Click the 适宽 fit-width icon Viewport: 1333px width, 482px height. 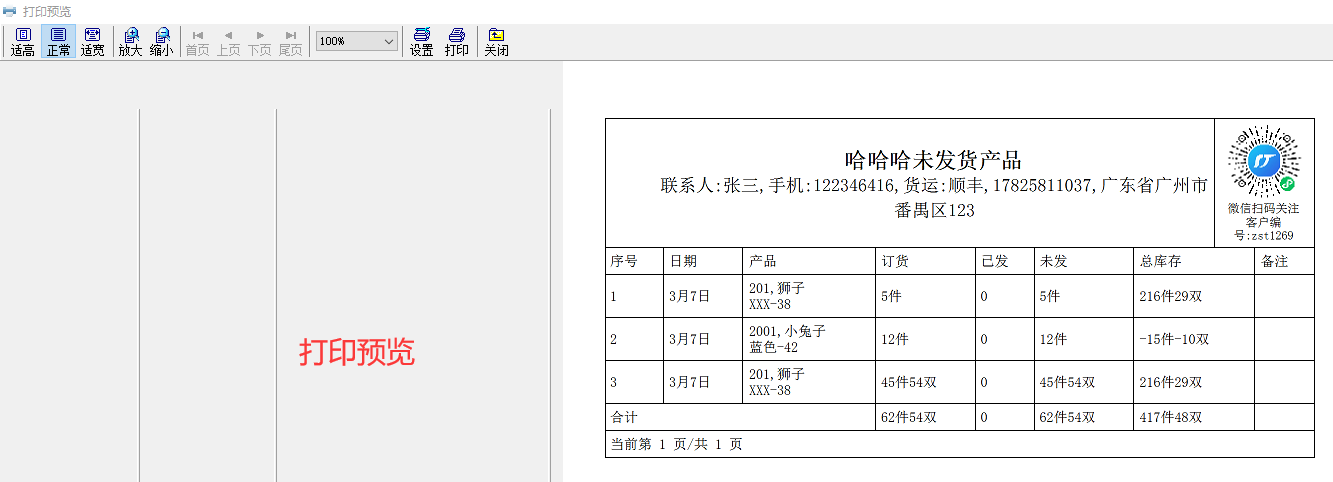click(92, 41)
